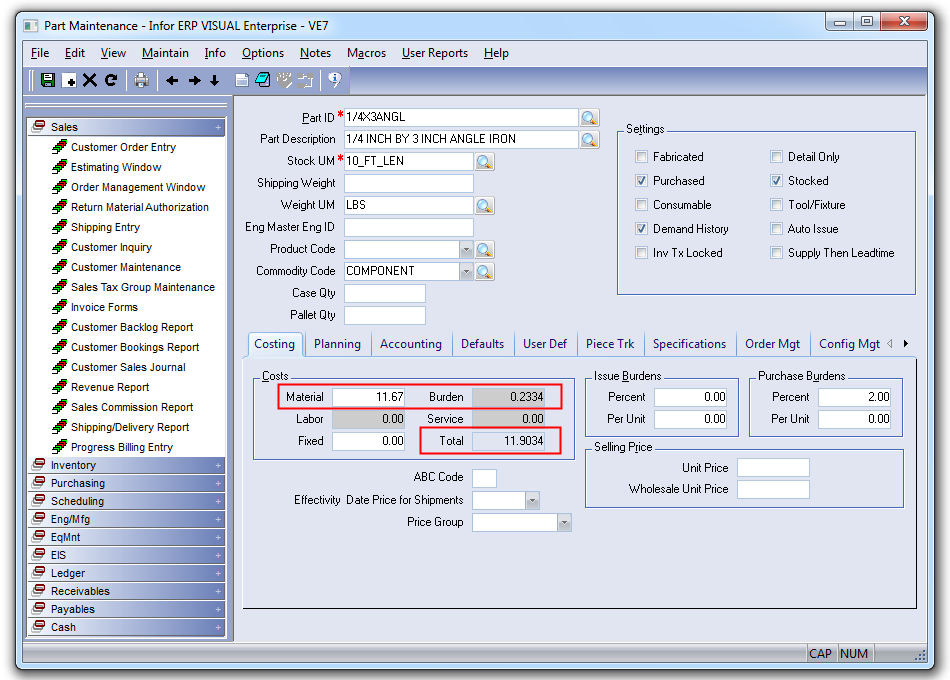950x680 pixels.
Task: Open the Commodity Code dropdown arrow
Action: [x=466, y=272]
